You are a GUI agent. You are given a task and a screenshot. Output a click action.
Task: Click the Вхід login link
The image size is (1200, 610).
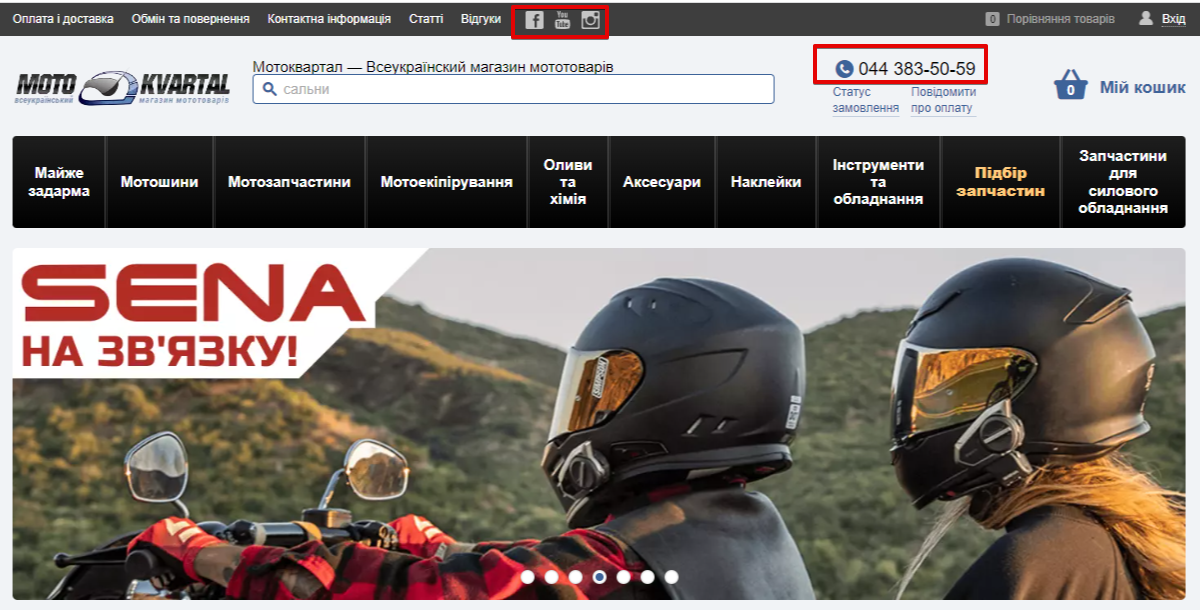1173,19
